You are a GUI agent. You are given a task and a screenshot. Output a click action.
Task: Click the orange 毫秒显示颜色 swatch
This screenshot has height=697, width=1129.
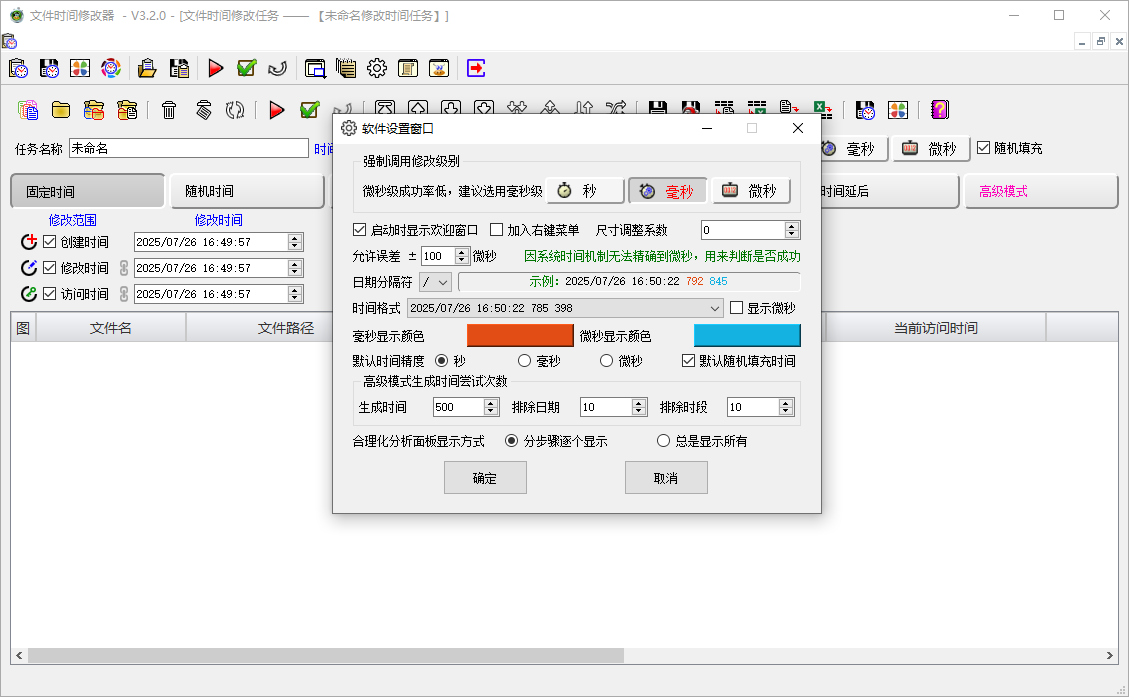tap(520, 335)
